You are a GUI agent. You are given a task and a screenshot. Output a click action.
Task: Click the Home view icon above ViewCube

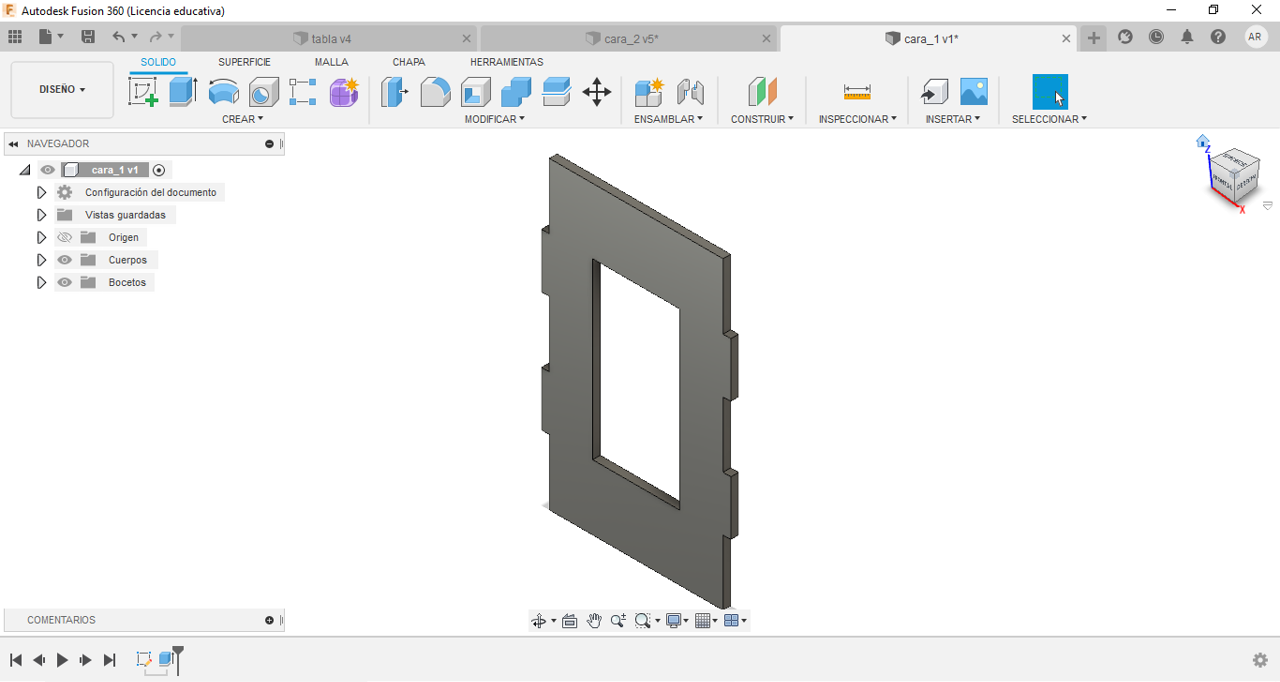click(1203, 142)
